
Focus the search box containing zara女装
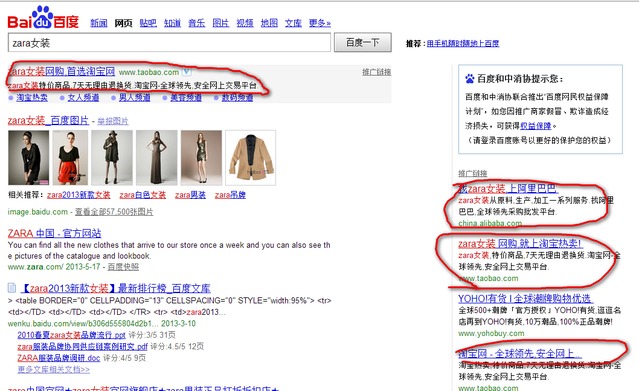[x=169, y=42]
